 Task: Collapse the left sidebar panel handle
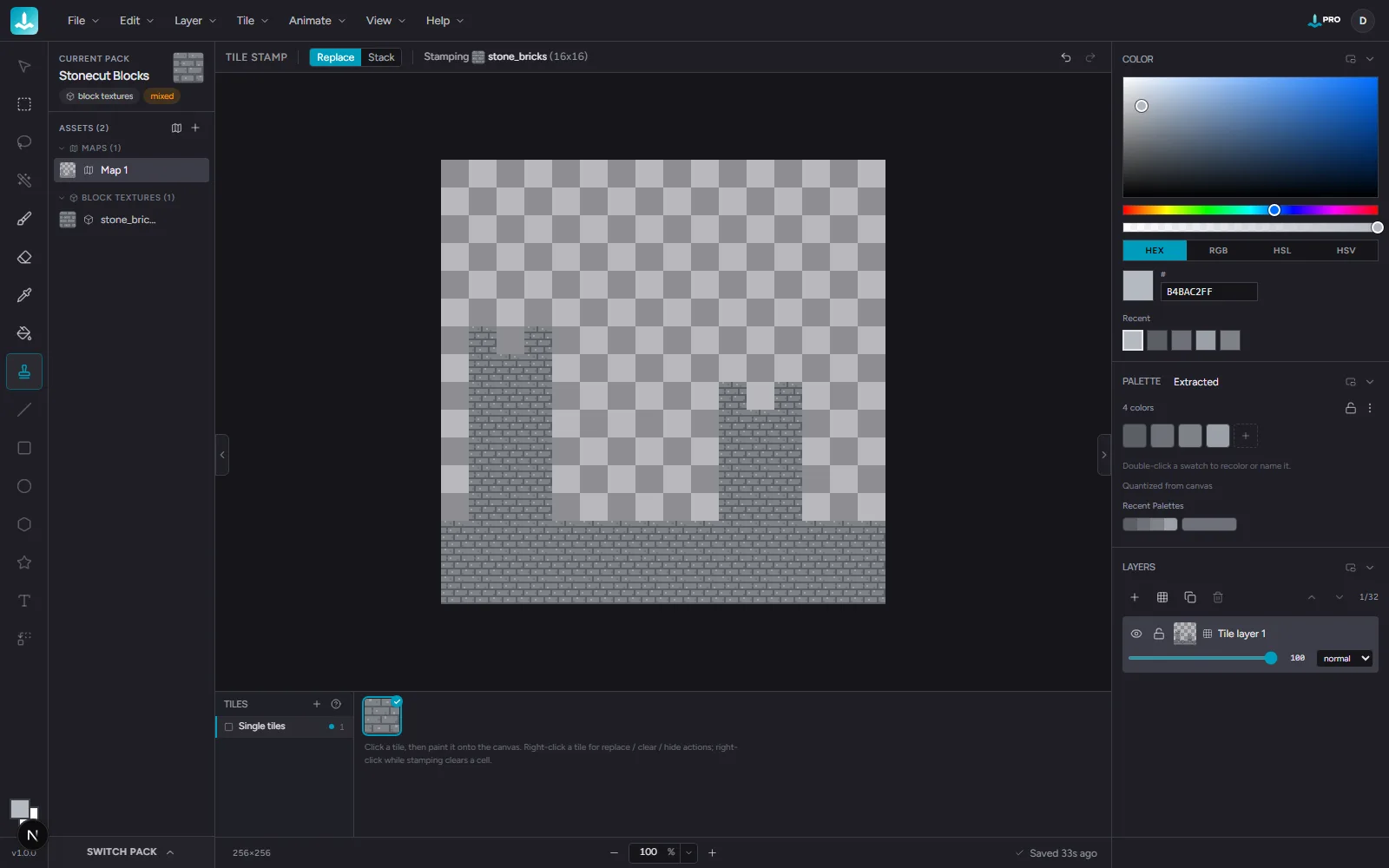222,455
